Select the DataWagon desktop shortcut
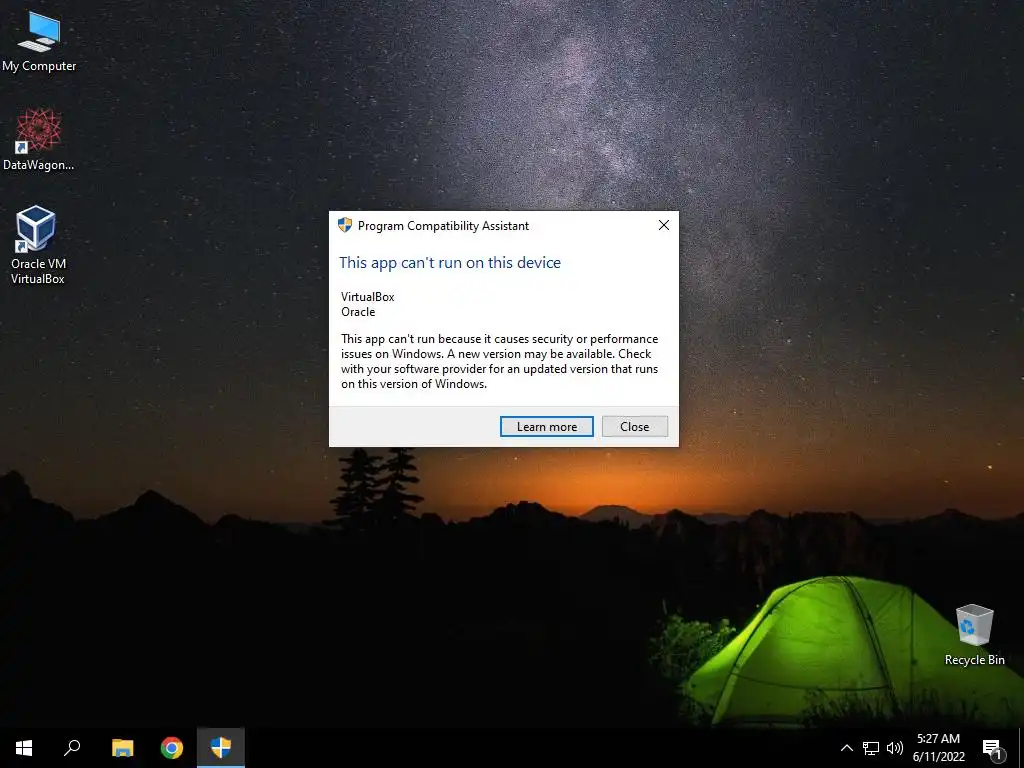1024x768 pixels. pos(39,140)
